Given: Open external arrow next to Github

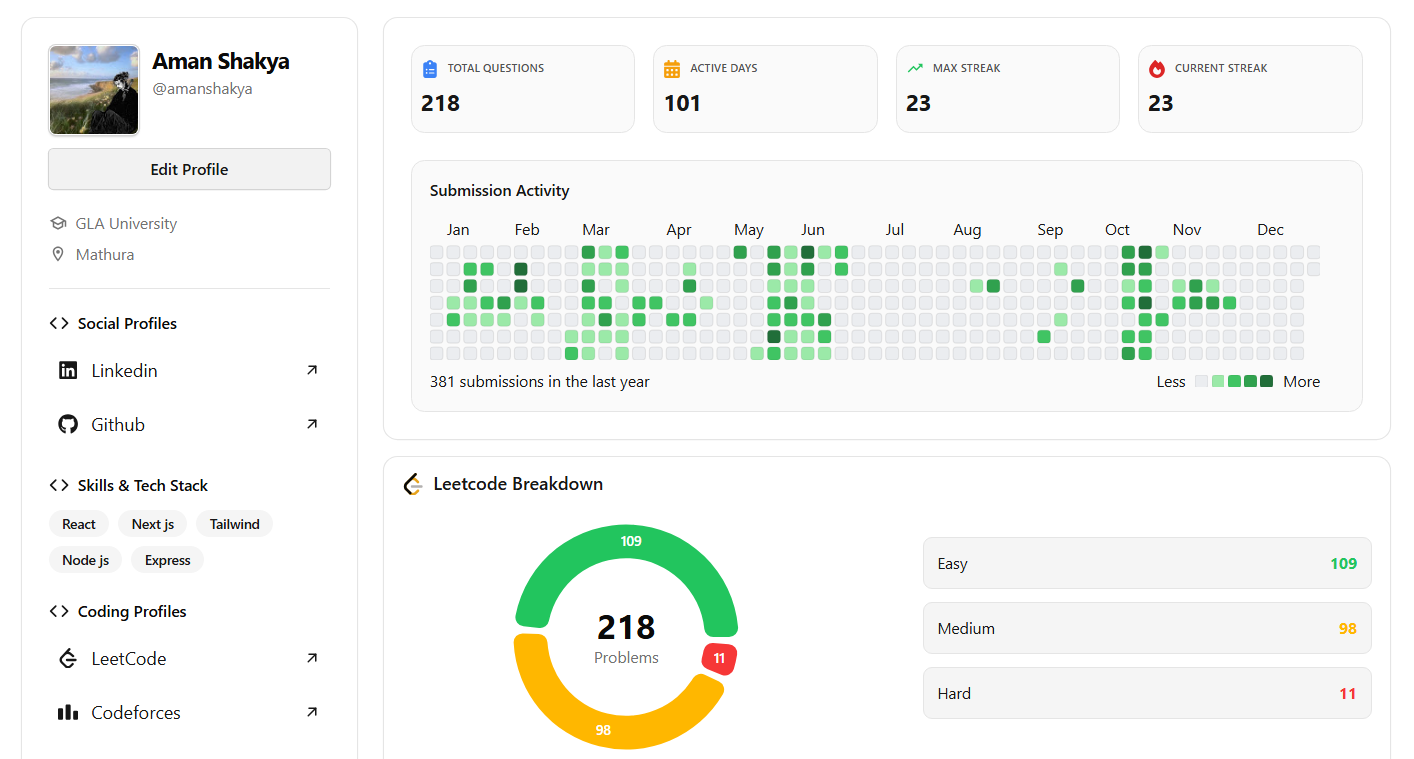Looking at the screenshot, I should pyautogui.click(x=312, y=425).
